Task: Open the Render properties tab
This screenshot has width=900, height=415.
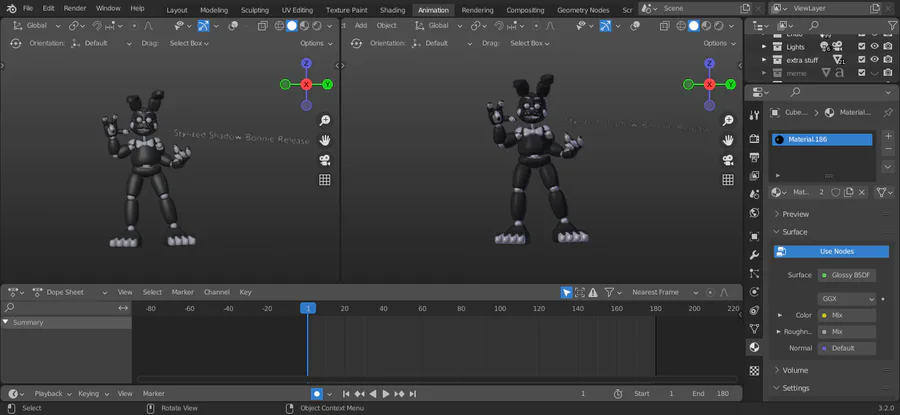Action: (754, 138)
